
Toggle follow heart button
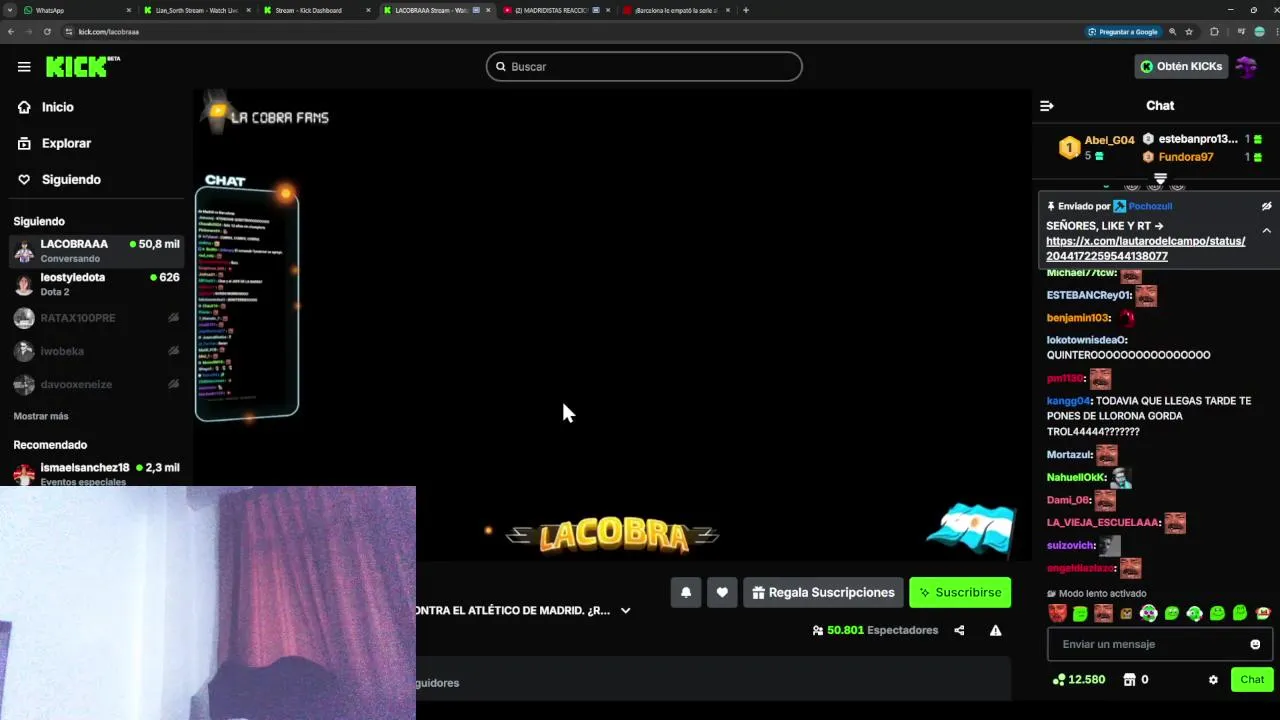click(722, 593)
